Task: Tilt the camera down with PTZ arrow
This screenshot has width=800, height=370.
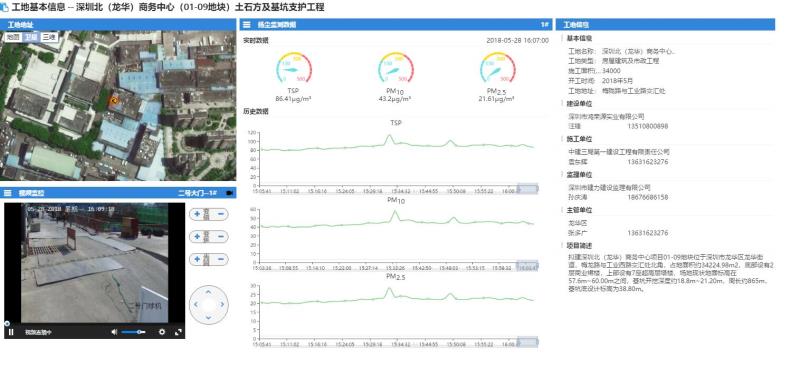Action: (x=208, y=317)
